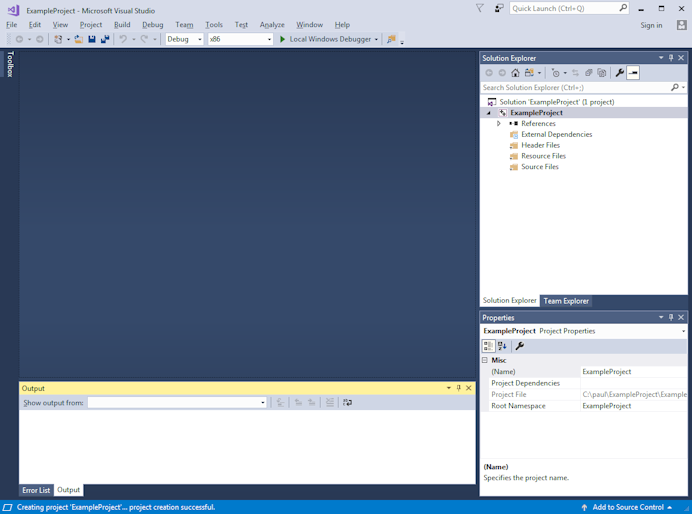692x514 pixels.
Task: Click Find Message in Code icon
Action: (280, 402)
